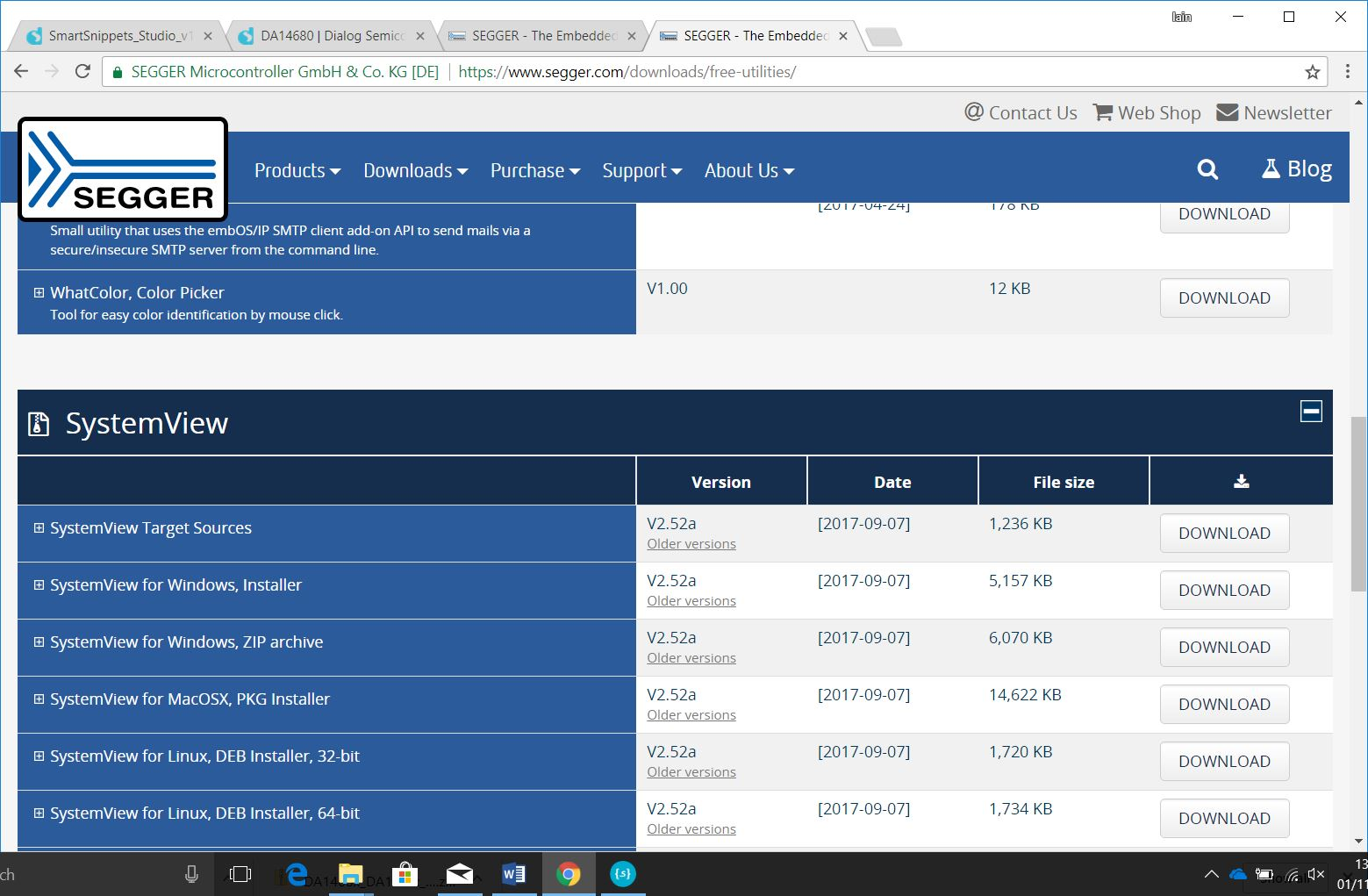The image size is (1368, 896).
Task: Switch to Chrome in the taskbar
Action: (x=569, y=874)
